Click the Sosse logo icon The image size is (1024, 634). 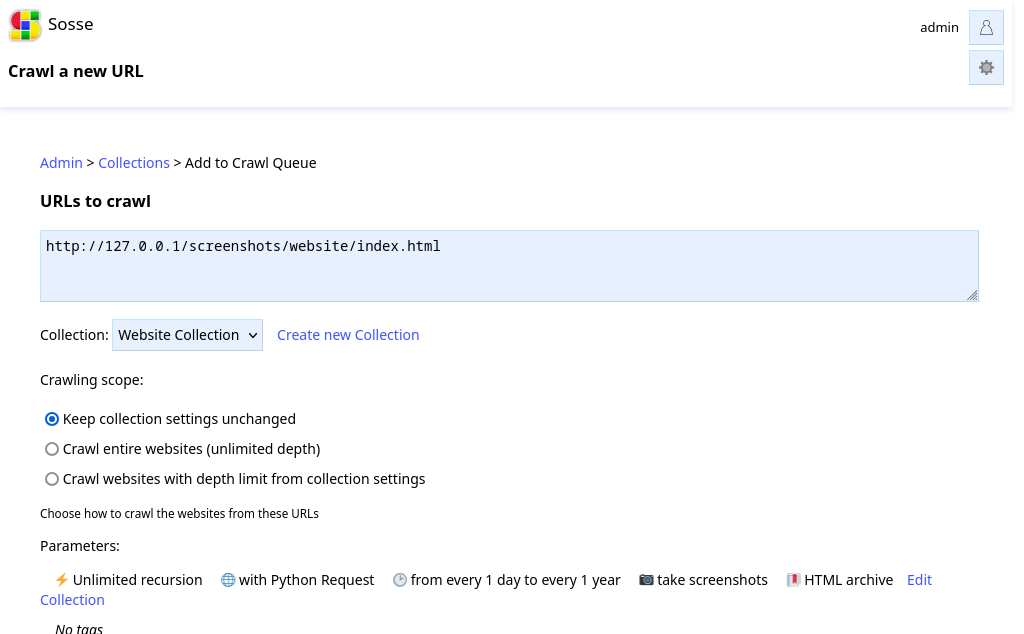pyautogui.click(x=25, y=25)
